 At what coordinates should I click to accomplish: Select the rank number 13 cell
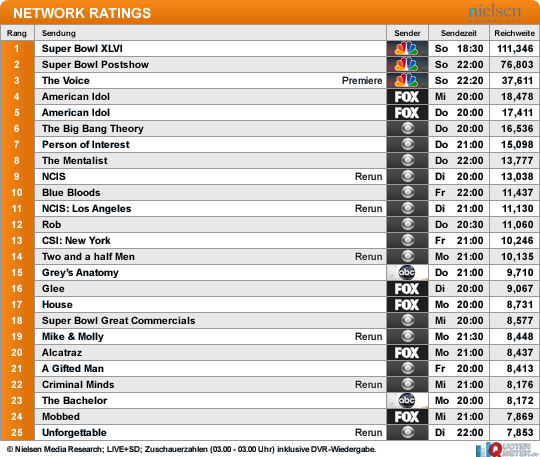click(x=17, y=240)
